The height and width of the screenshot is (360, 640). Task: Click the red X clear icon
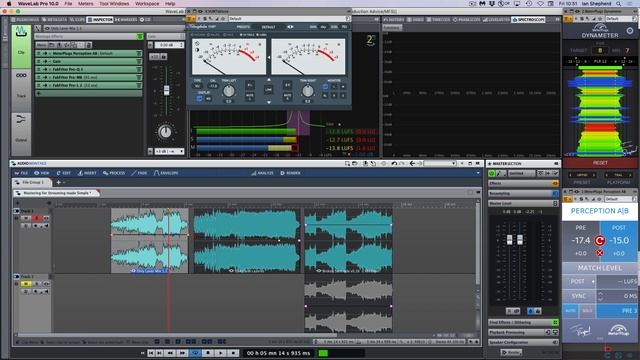point(600,253)
